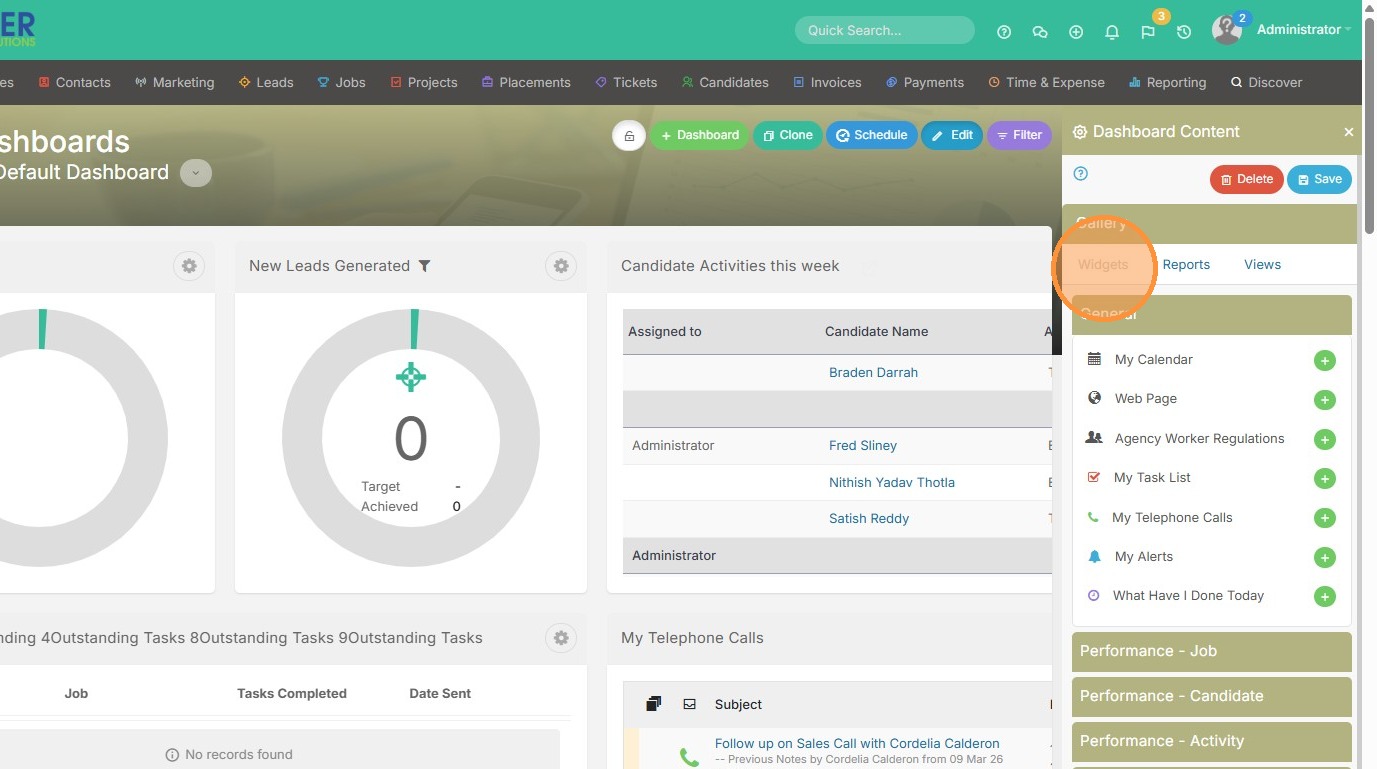Switch to the Reports tab in Gallery
Image resolution: width=1377 pixels, height=769 pixels.
pos(1186,265)
